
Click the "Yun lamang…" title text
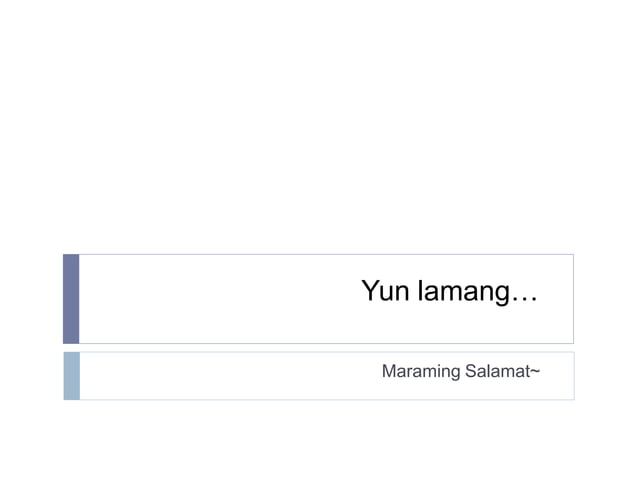pyautogui.click(x=449, y=291)
